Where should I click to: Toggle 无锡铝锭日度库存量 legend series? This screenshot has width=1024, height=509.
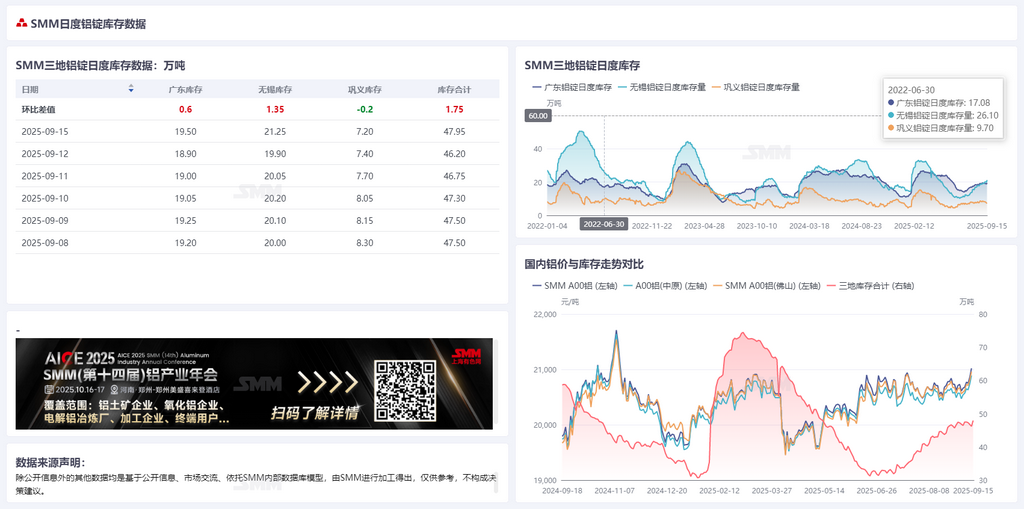click(662, 87)
